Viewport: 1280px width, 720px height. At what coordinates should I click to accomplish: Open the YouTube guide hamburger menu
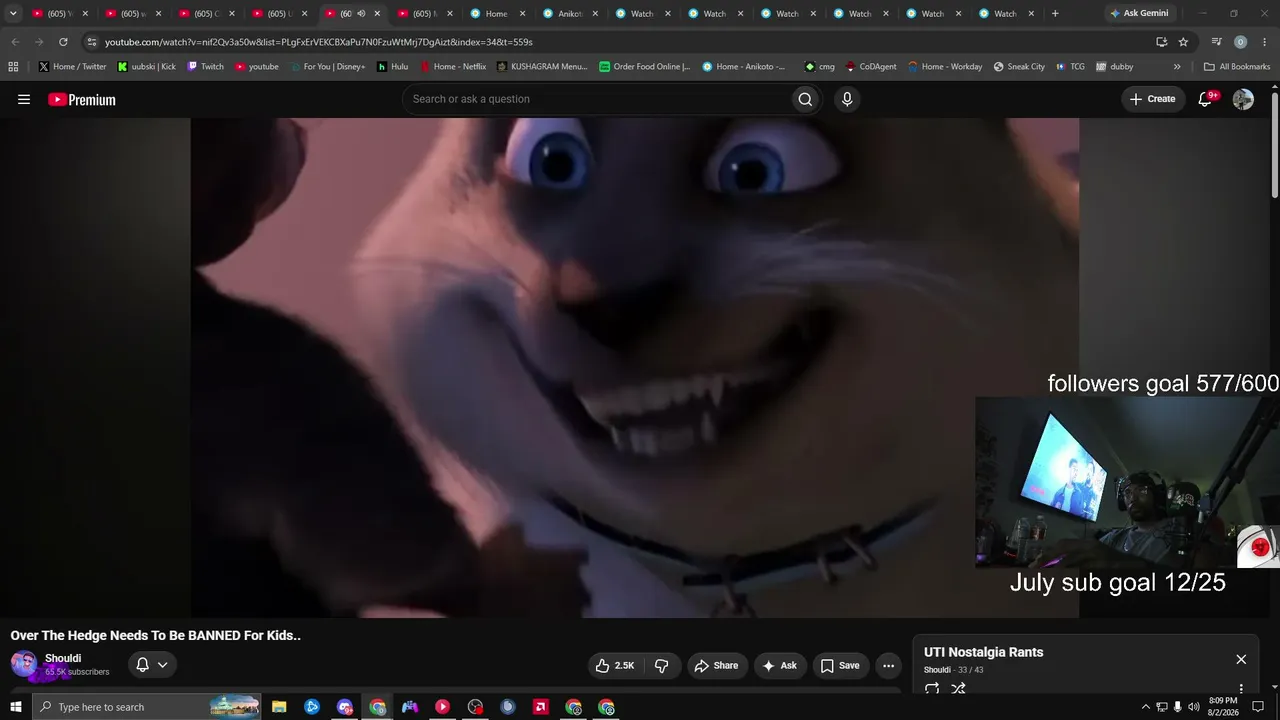click(24, 99)
